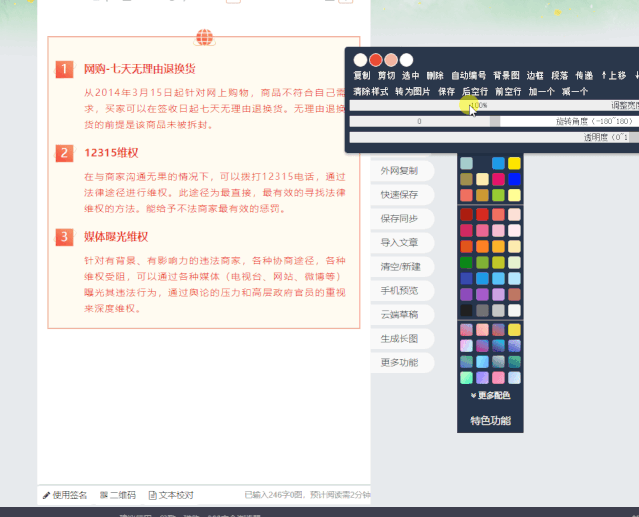Click 自动编号 in the floating toolbar
Viewport: 639px width, 517px height.
468,76
